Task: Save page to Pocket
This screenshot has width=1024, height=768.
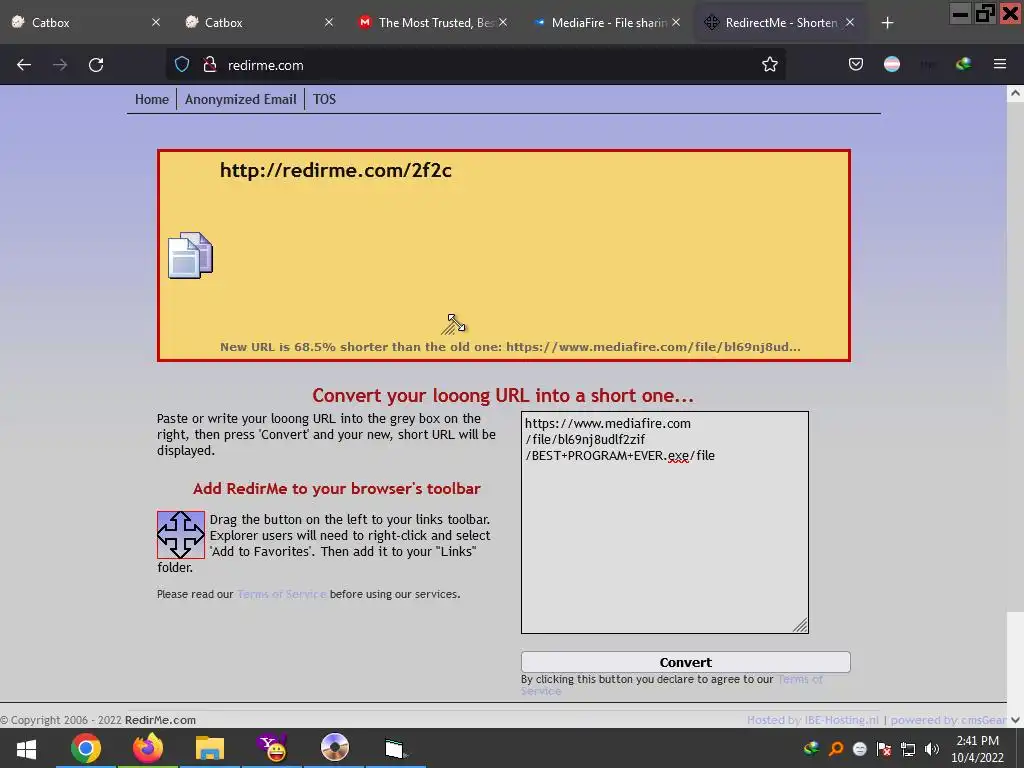Action: point(856,64)
